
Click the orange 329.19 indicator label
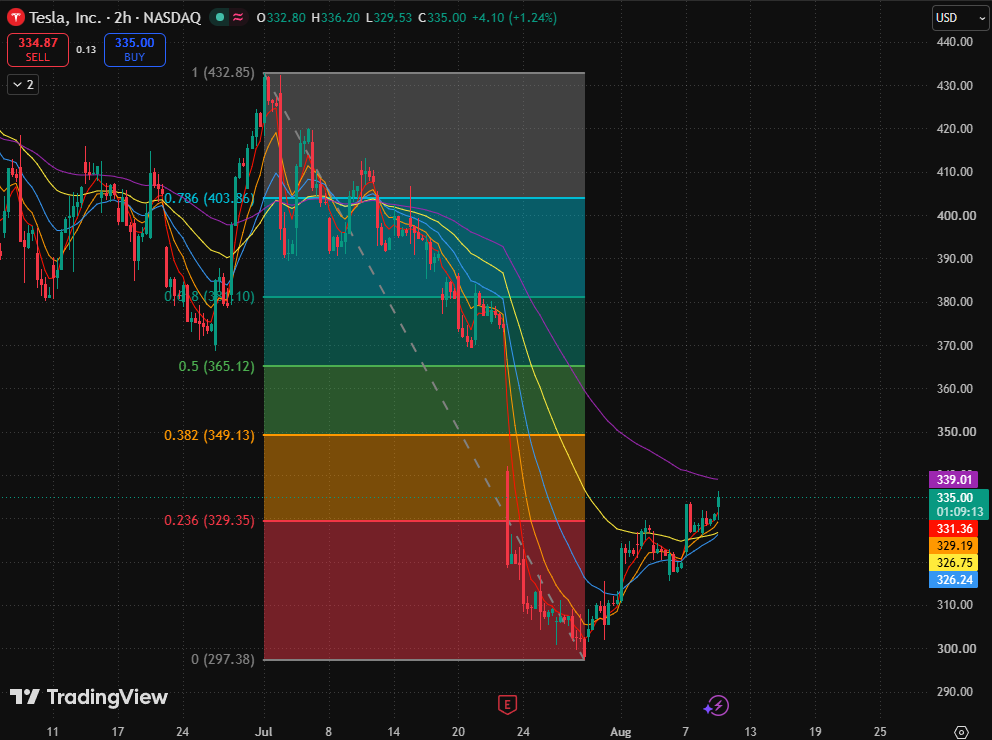click(x=953, y=545)
